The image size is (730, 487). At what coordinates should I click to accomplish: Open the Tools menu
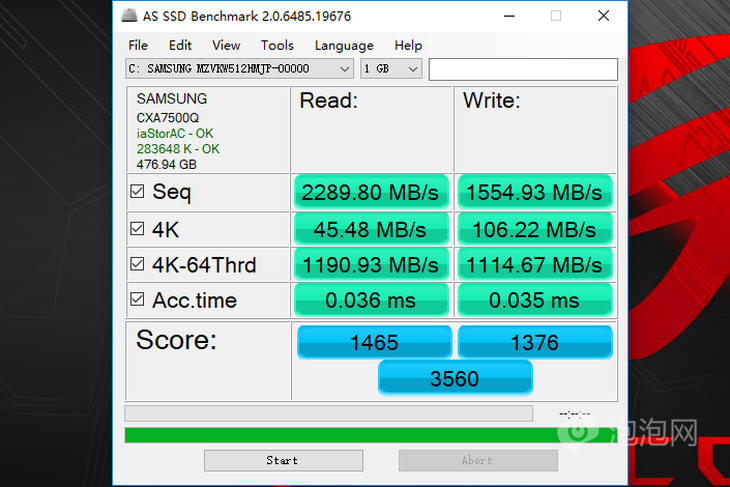(277, 45)
